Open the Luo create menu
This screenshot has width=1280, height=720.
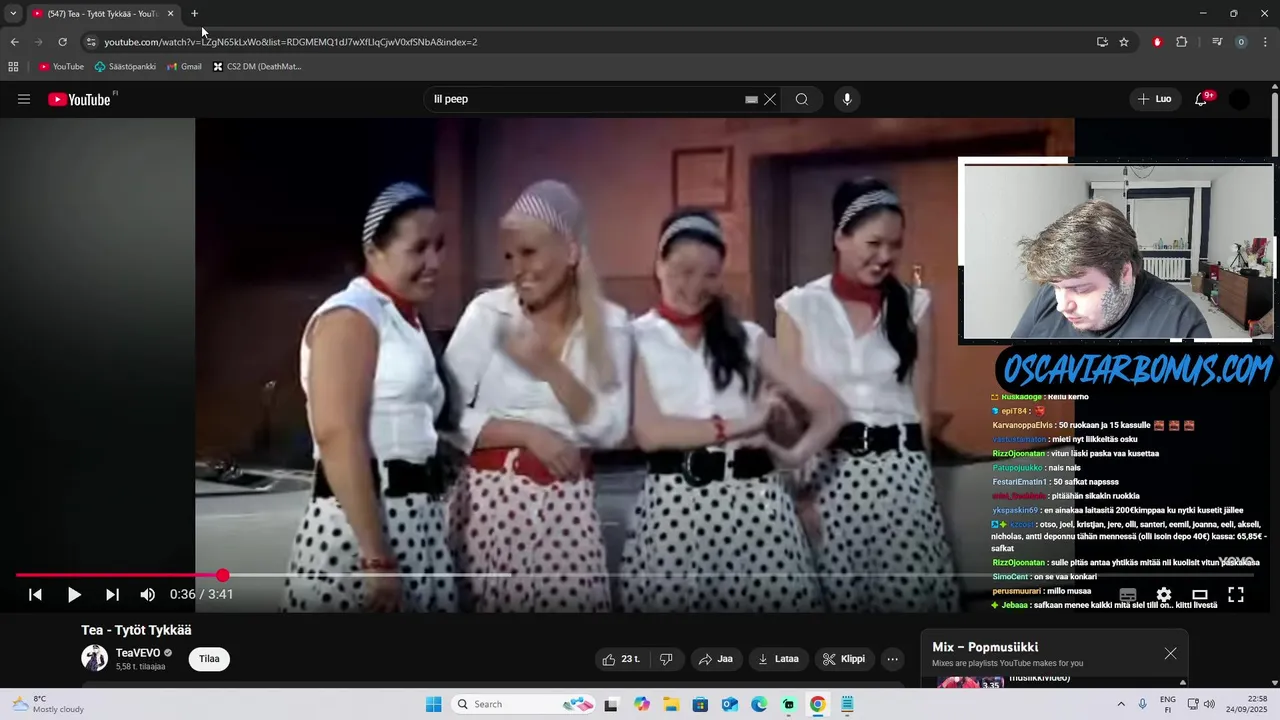pos(1154,99)
